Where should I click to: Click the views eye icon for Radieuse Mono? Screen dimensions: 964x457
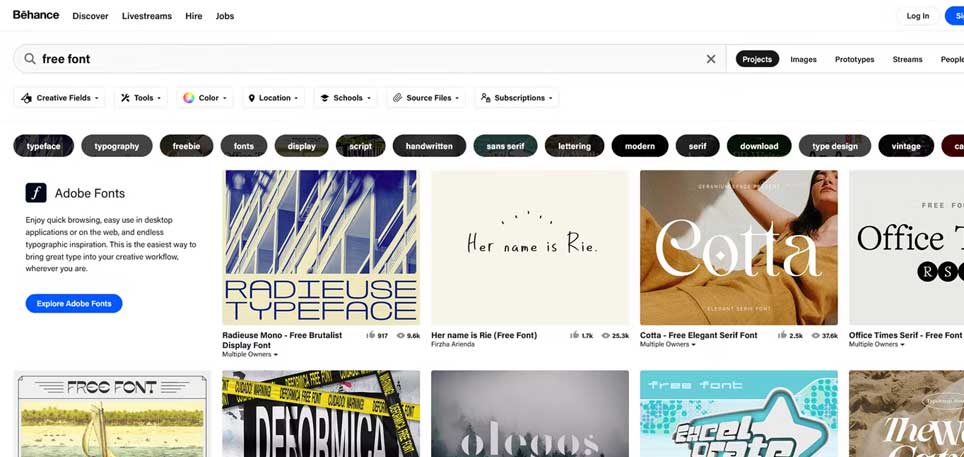[400, 336]
